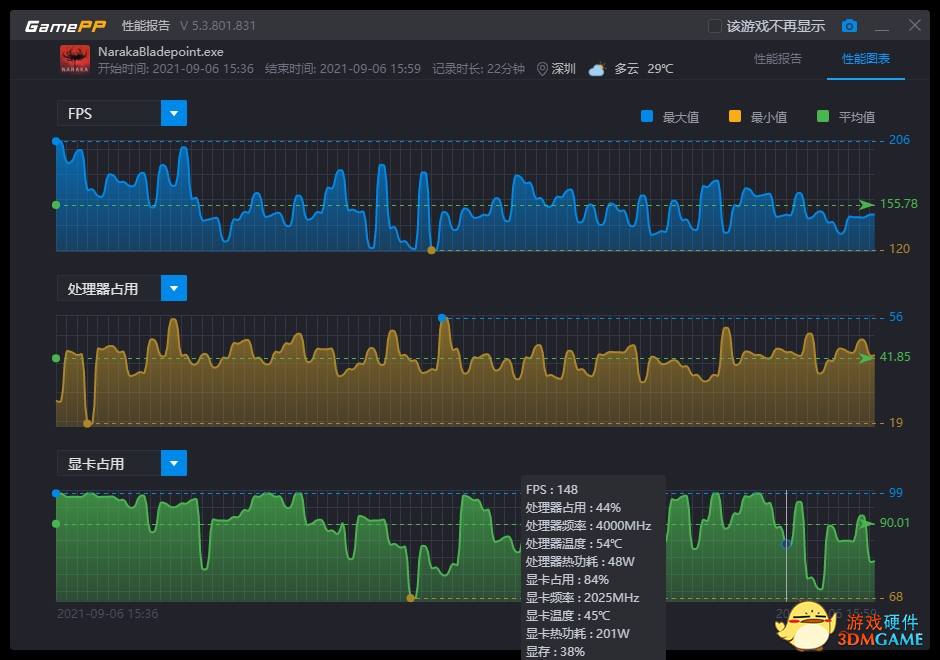Image resolution: width=940 pixels, height=660 pixels.
Task: Select the 性能图表 tab
Action: point(866,59)
